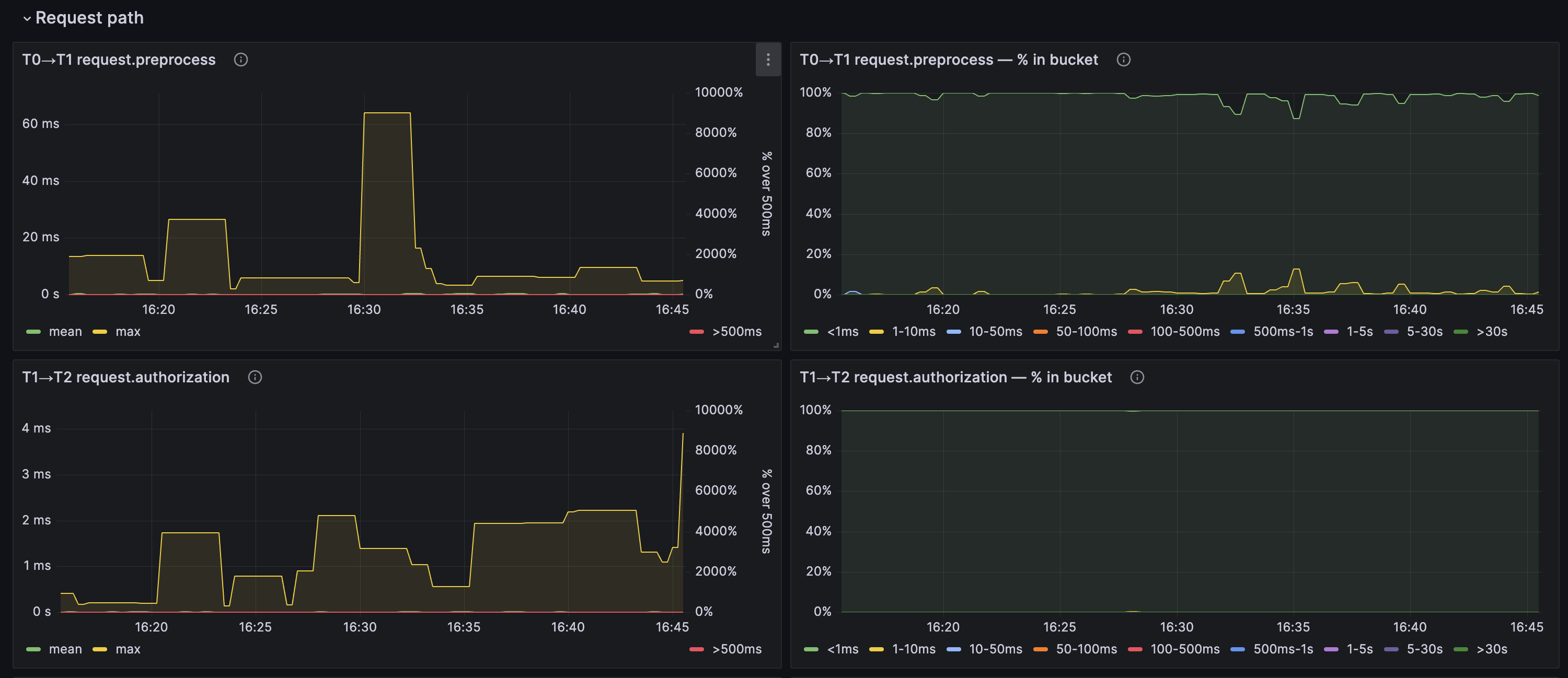Viewport: 1568px width, 678px height.
Task: Open the preprocess panel three-dot menu
Action: tap(768, 60)
